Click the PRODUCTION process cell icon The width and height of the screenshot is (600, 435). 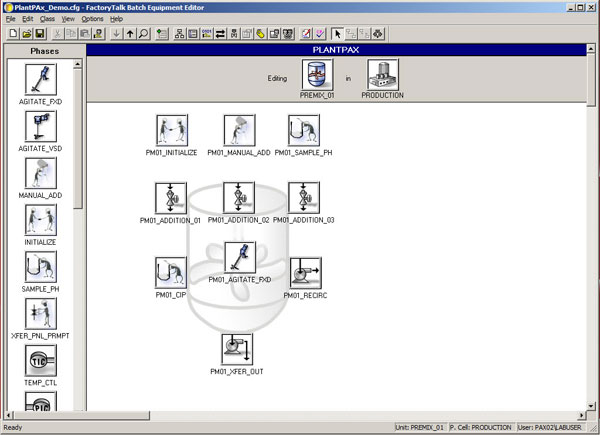coord(383,75)
